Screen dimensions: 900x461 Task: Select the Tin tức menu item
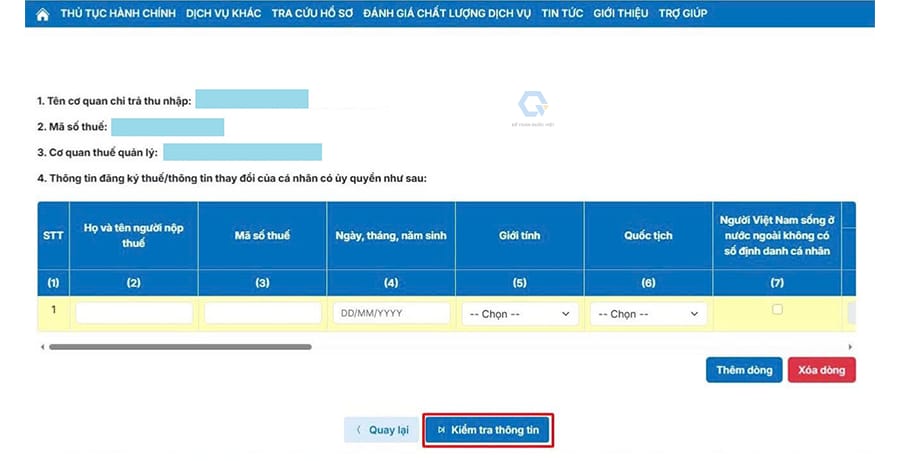point(563,14)
